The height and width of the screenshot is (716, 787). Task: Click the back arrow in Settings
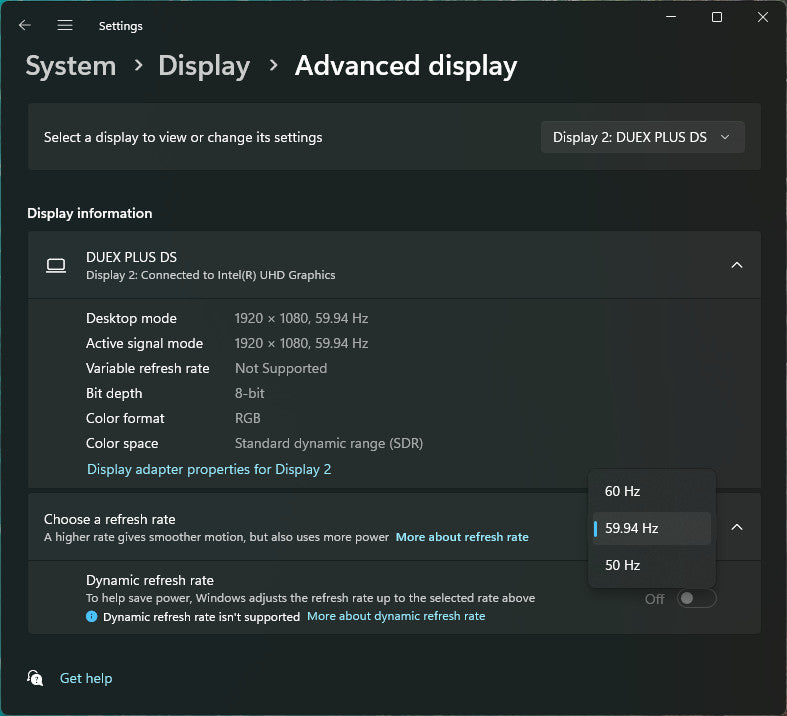(x=25, y=25)
